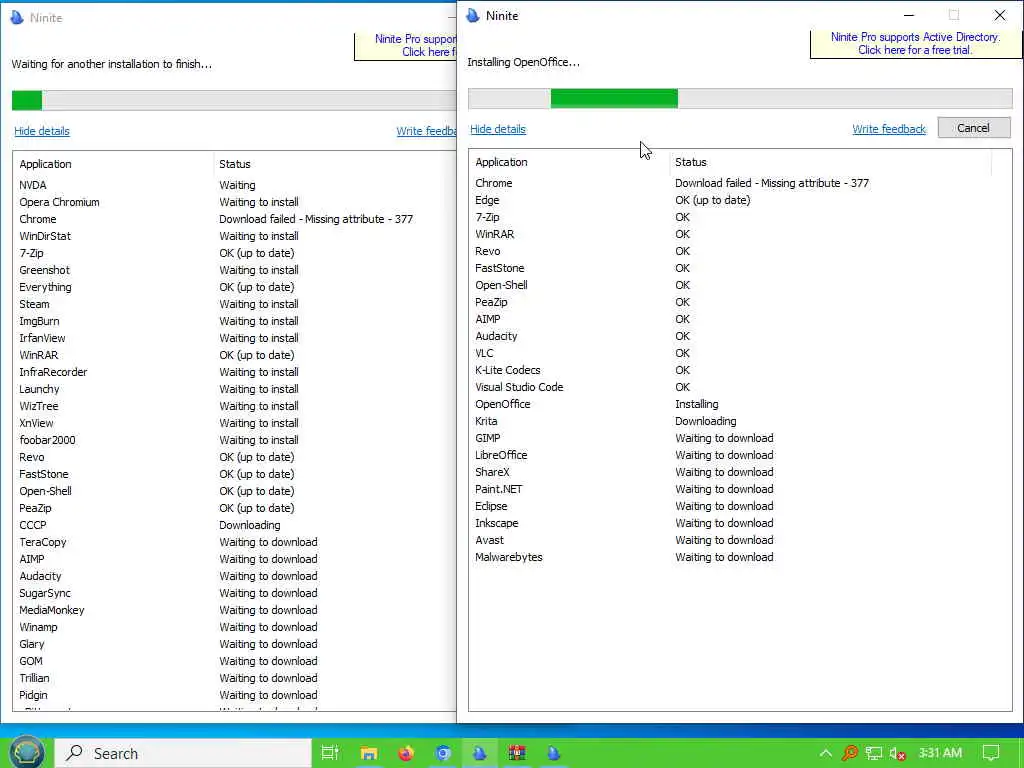Click the Ninite logo in background window title bar
Viewport: 1024px width, 768px height.
pos(17,18)
